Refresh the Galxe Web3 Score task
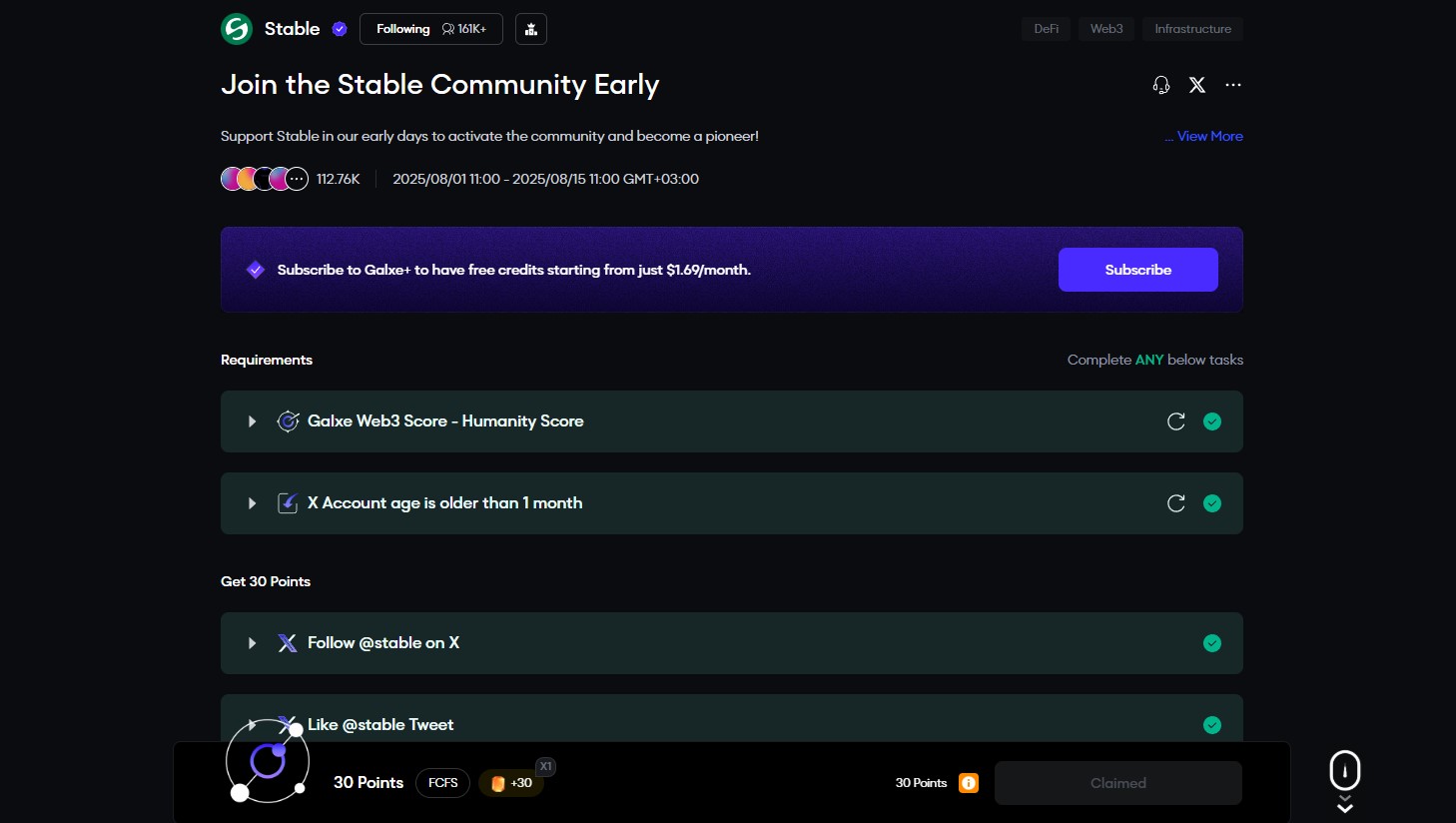The image size is (1456, 823). [x=1176, y=421]
